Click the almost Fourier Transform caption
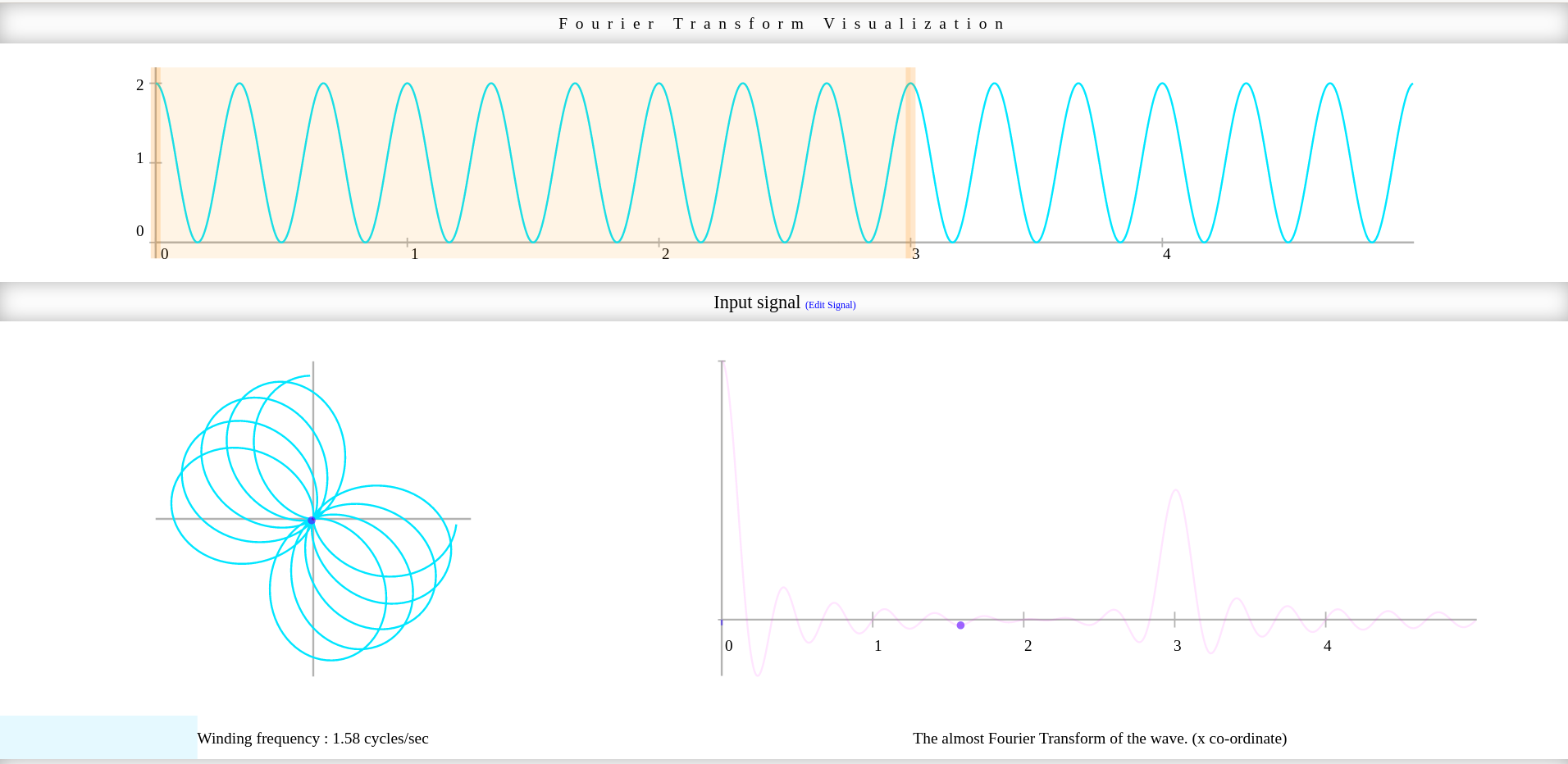Viewport: 1568px width, 764px height. coord(1099,739)
